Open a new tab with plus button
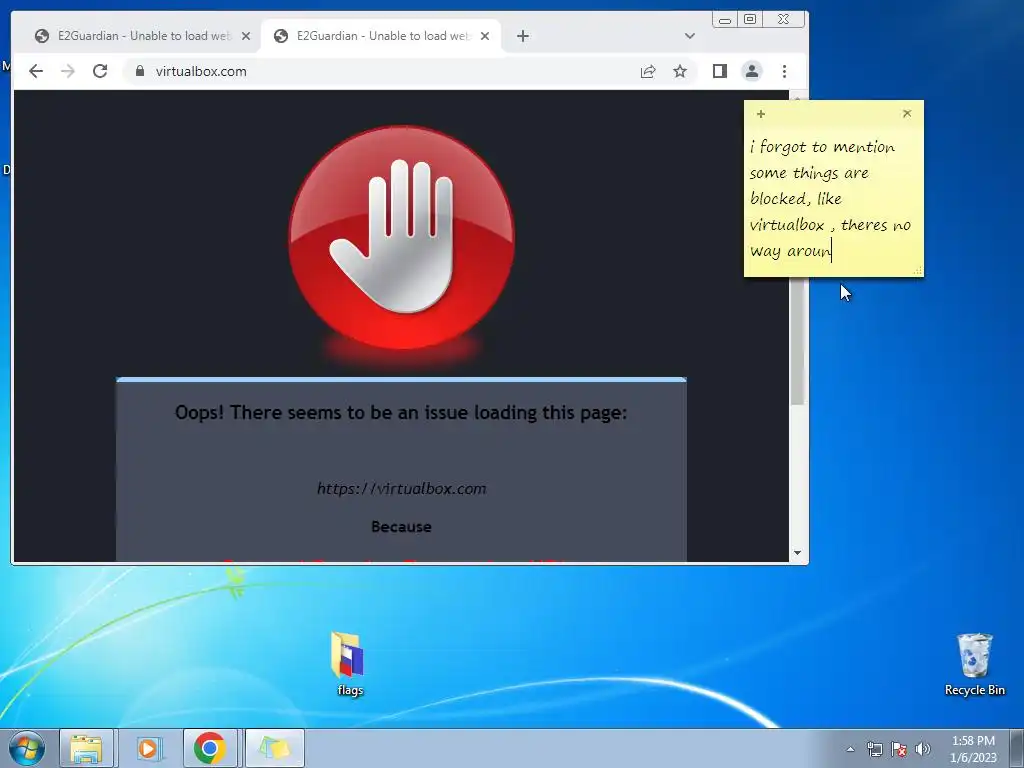Screen dimensions: 1024x768 pos(522,36)
